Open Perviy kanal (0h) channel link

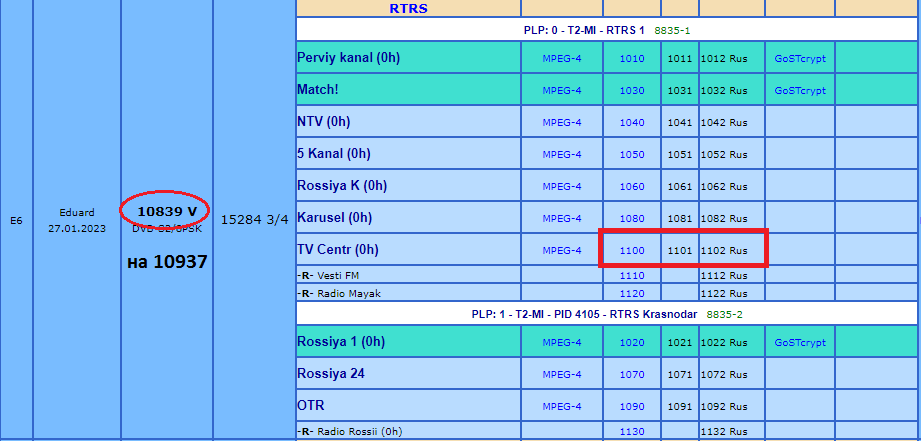[349, 58]
